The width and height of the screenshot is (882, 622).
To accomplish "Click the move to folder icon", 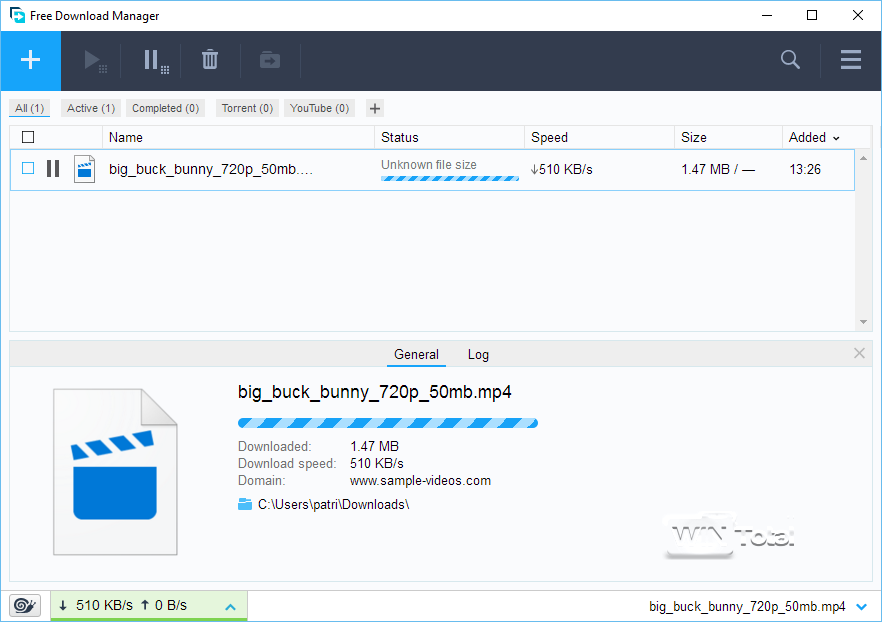I will pos(270,60).
